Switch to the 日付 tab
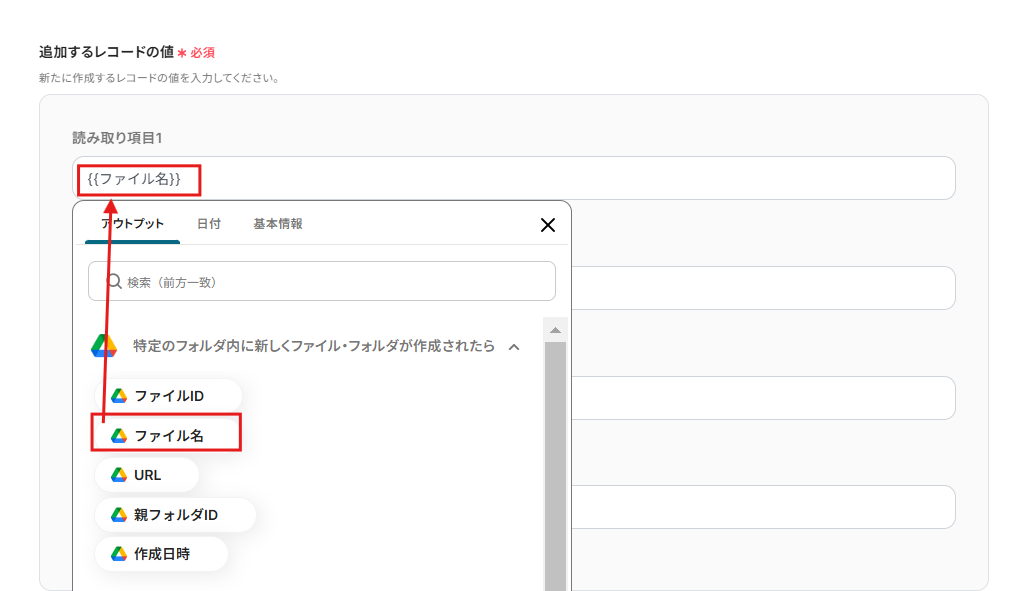1021x591 pixels. [209, 224]
